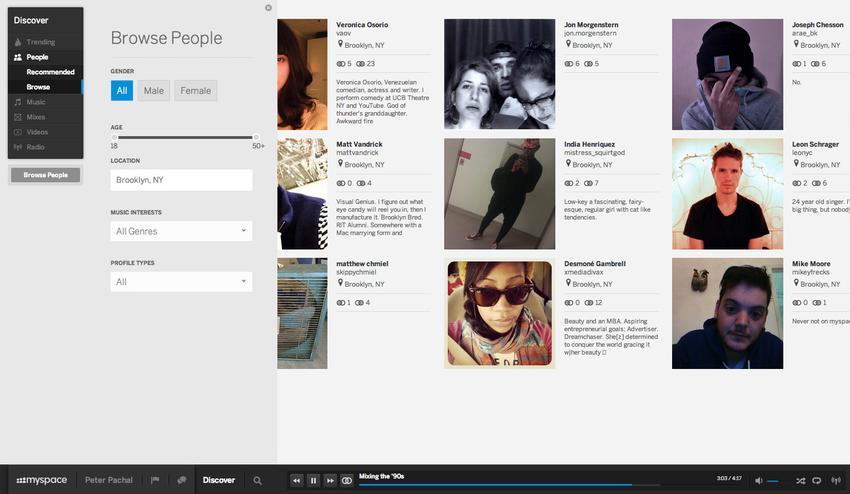Viewport: 850px width, 494px height.
Task: Expand the Profile Types dropdown
Action: coord(181,282)
